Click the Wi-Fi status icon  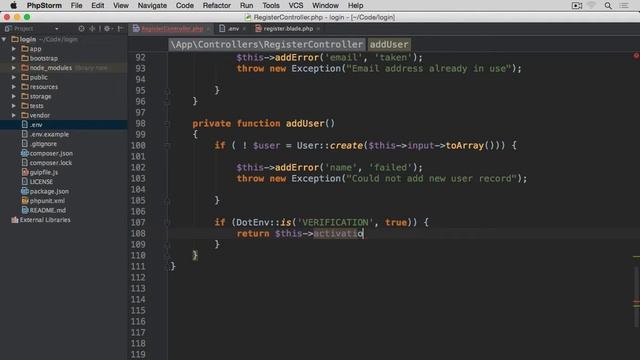[591, 5]
